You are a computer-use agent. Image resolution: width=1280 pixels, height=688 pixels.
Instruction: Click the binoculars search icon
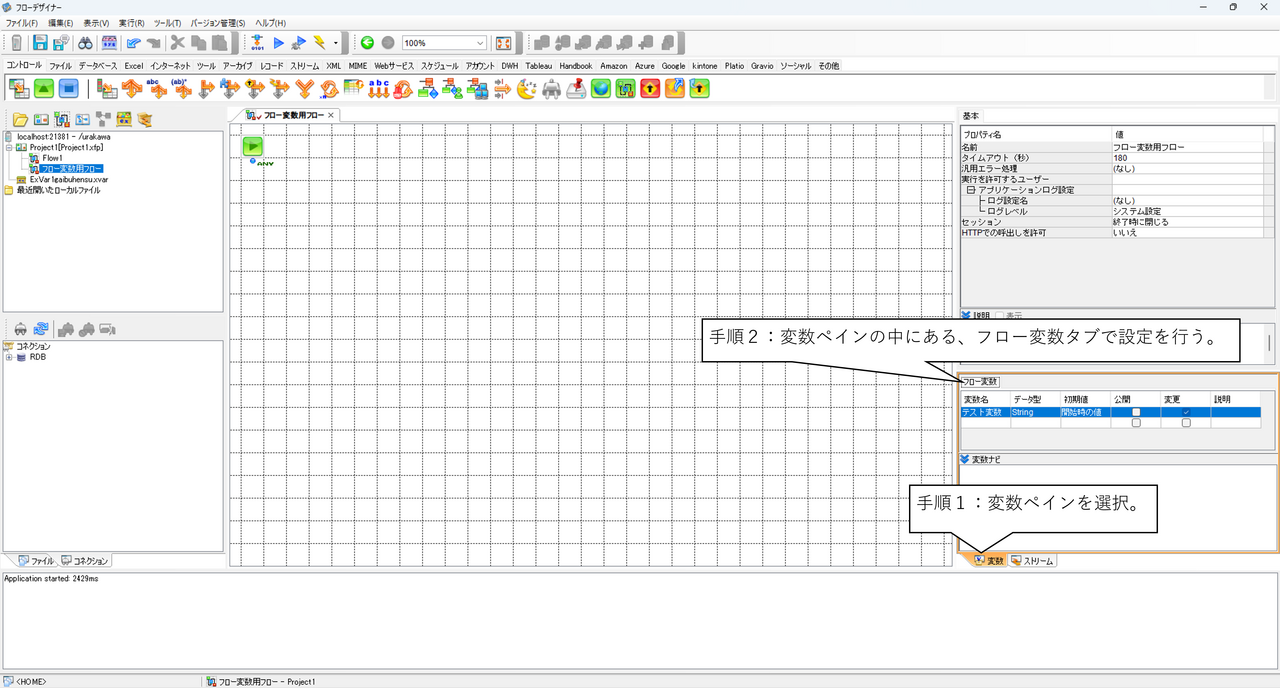click(x=86, y=43)
